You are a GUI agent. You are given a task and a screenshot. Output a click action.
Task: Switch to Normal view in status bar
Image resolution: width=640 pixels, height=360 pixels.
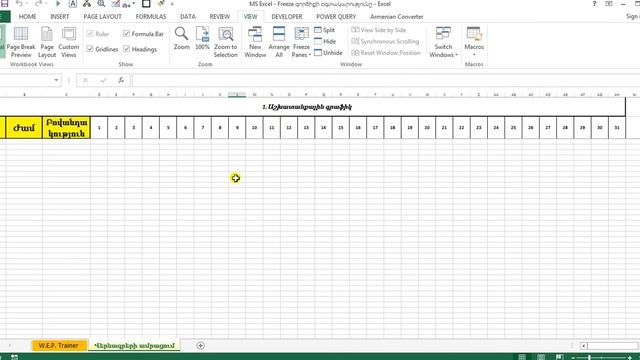[x=522, y=357]
